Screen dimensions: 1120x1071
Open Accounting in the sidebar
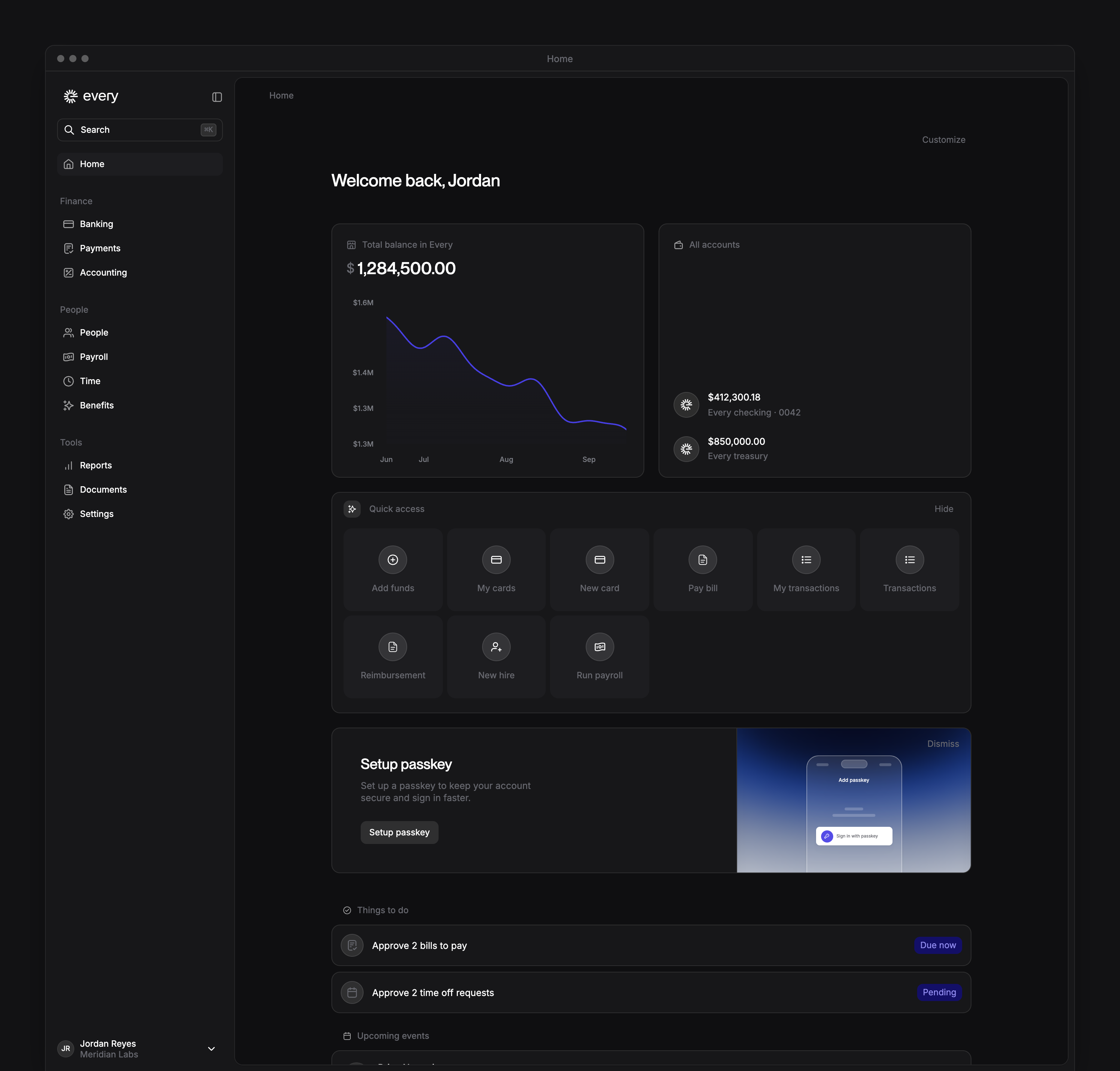pos(140,272)
